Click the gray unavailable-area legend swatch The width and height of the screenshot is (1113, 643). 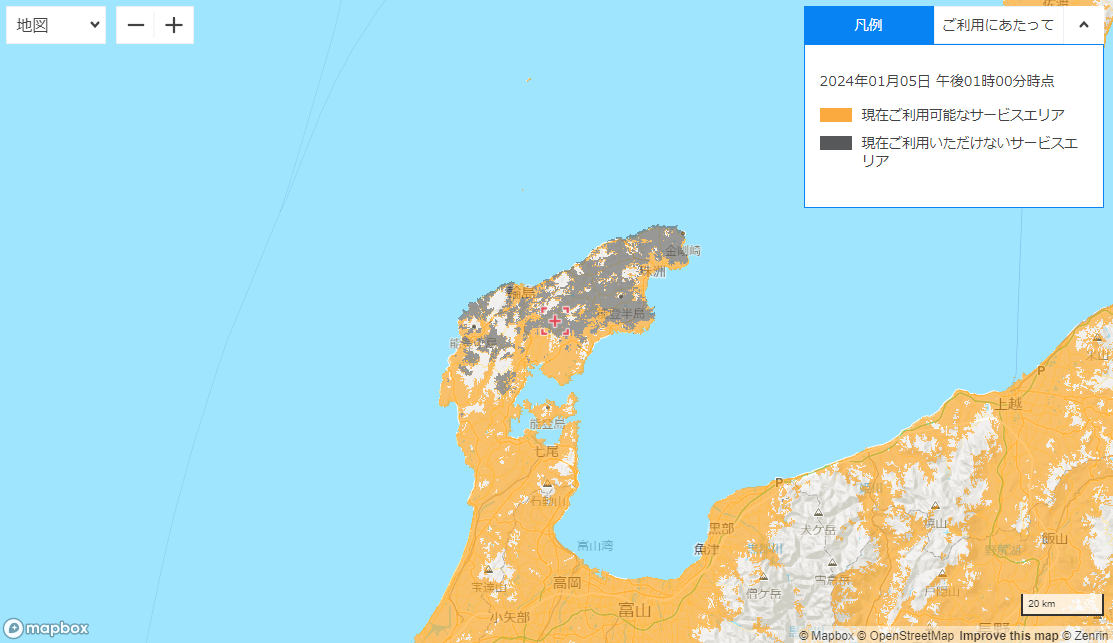835,143
